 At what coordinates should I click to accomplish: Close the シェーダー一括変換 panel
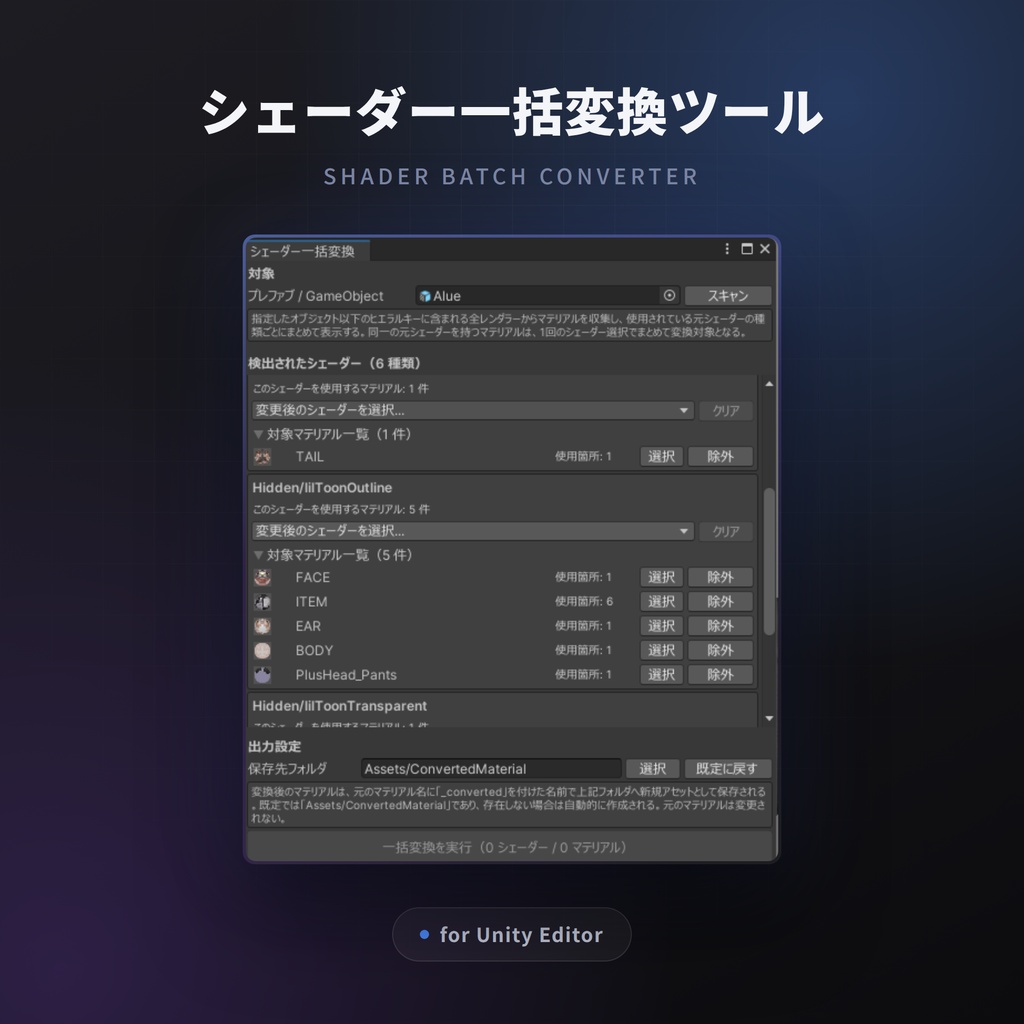(x=765, y=249)
